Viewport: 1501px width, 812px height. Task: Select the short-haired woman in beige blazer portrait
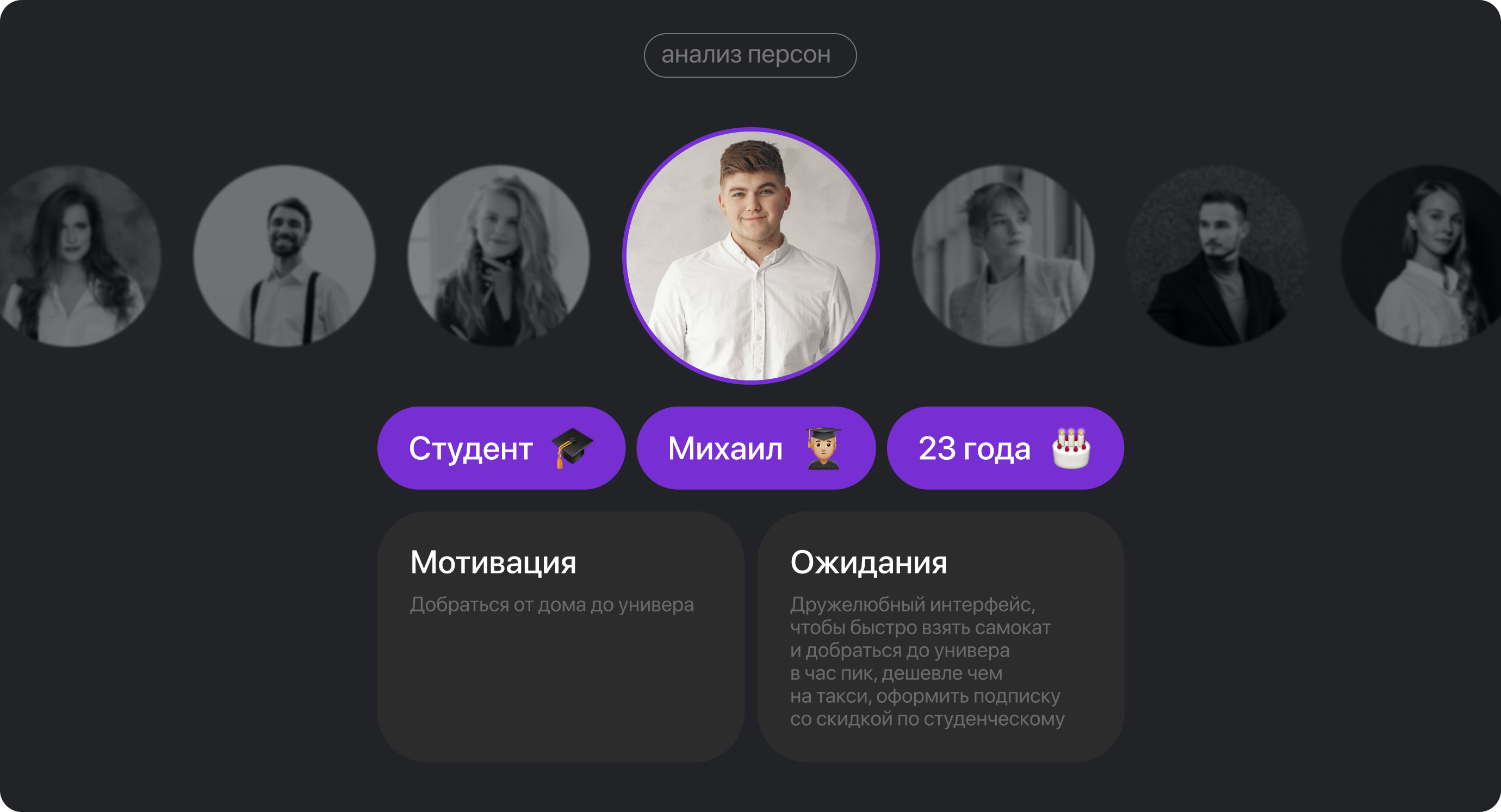pos(1003,255)
